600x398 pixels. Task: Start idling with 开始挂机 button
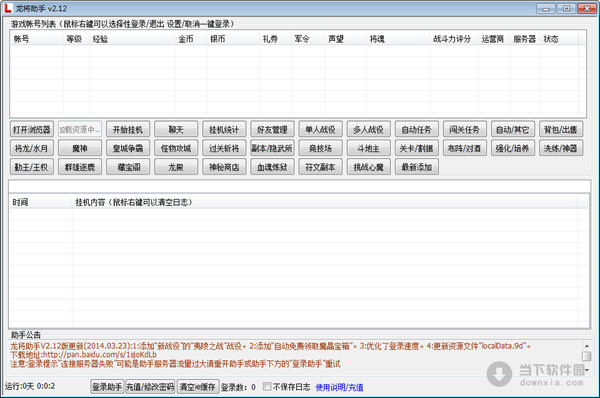click(x=128, y=129)
